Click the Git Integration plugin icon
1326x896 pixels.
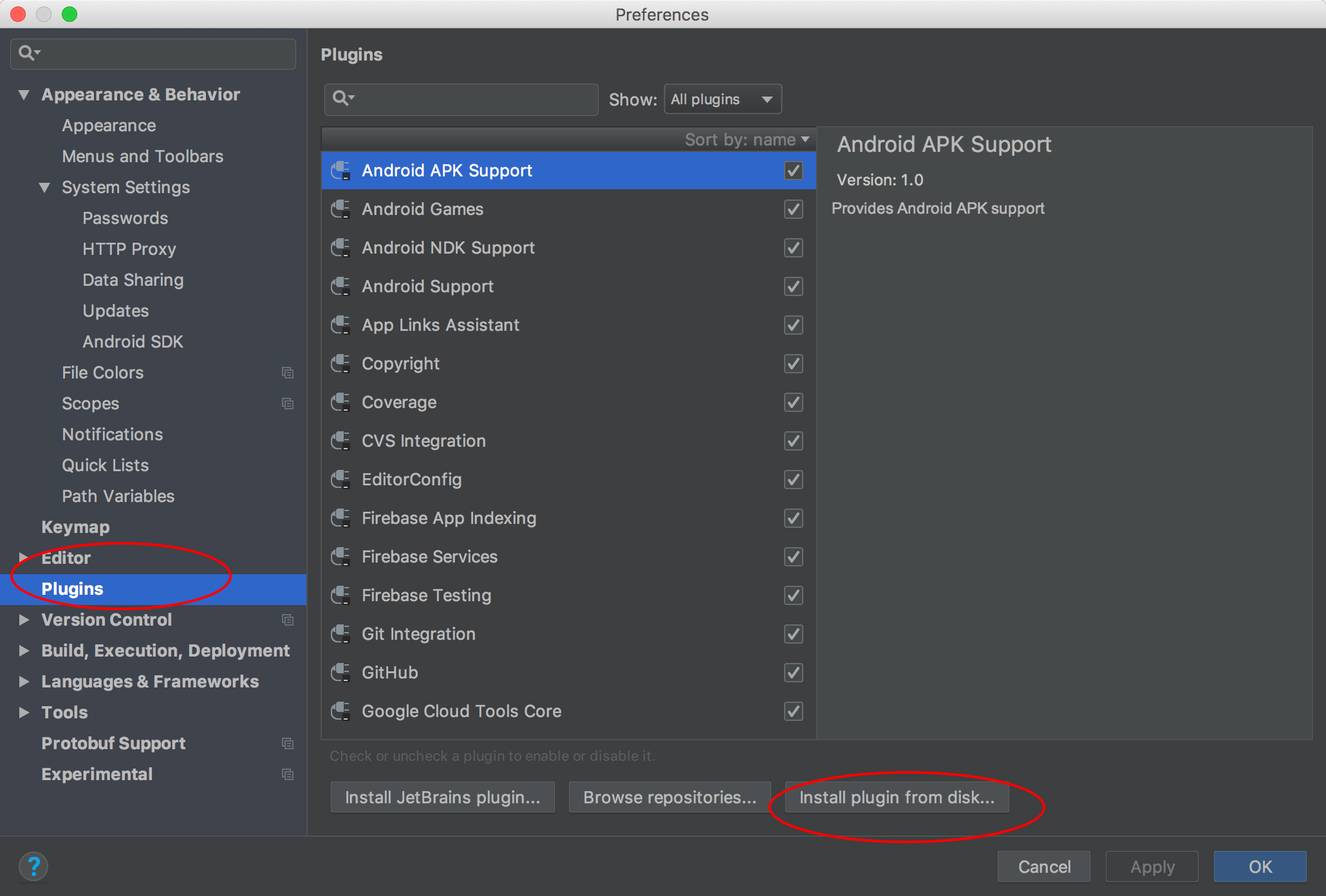(341, 634)
